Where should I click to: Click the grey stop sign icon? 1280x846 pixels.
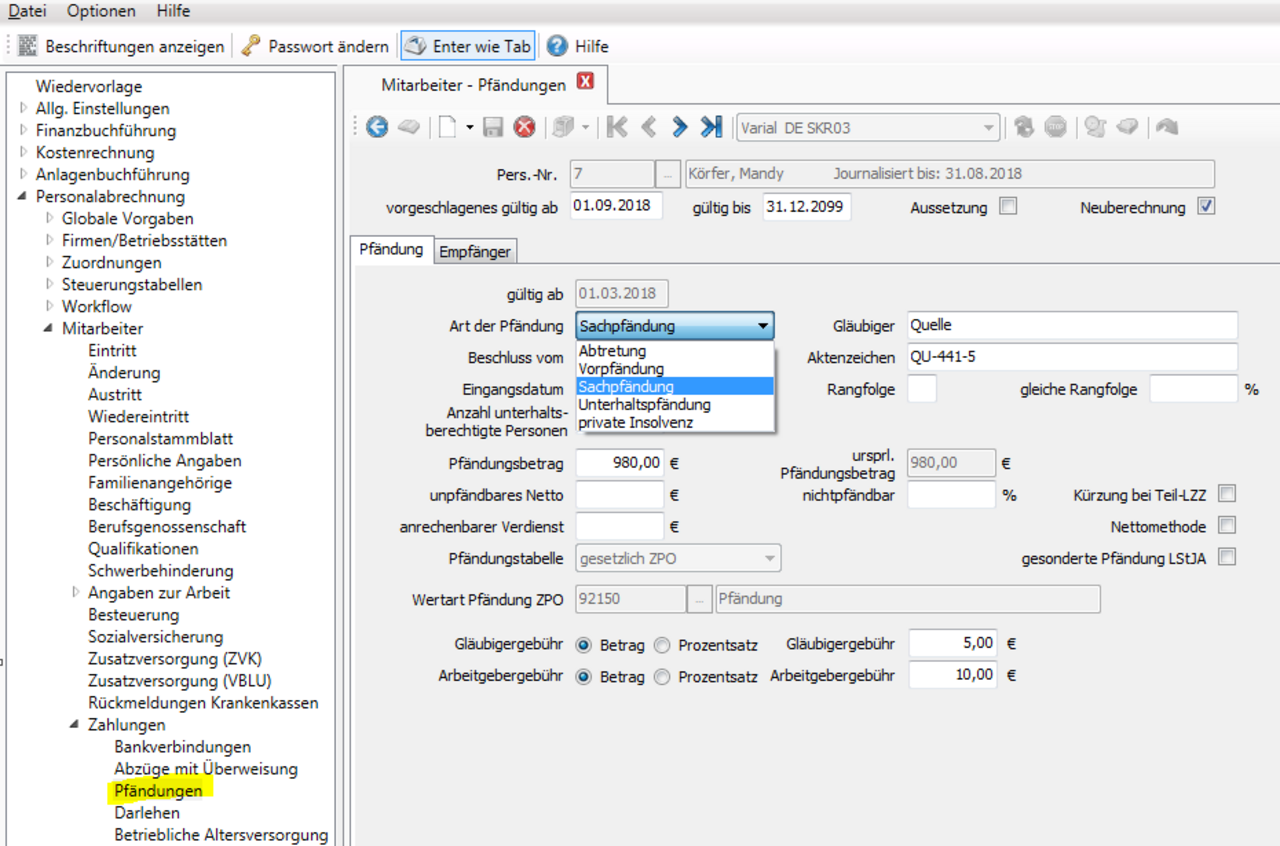click(x=1056, y=127)
